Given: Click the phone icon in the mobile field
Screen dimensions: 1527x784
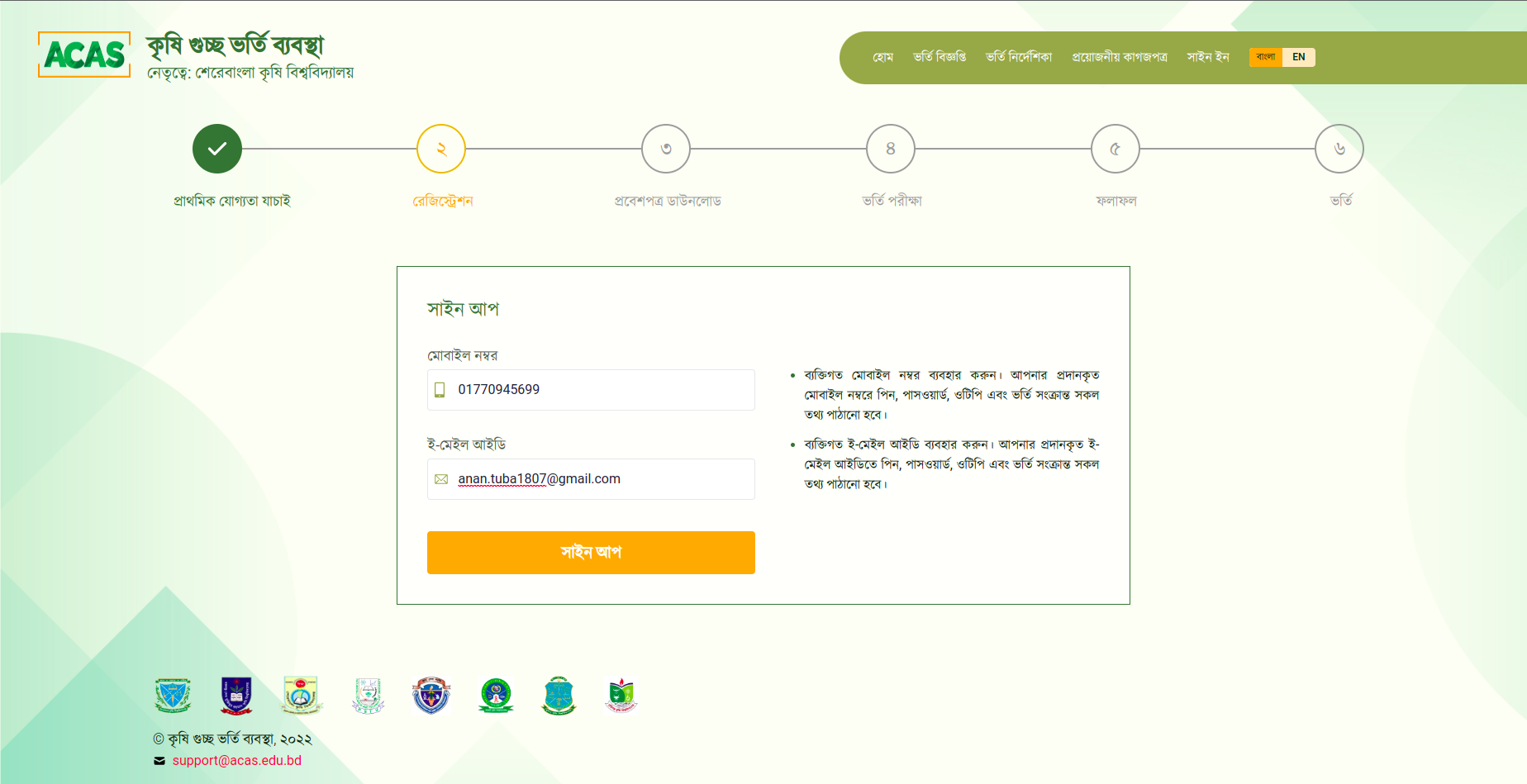Looking at the screenshot, I should (440, 390).
